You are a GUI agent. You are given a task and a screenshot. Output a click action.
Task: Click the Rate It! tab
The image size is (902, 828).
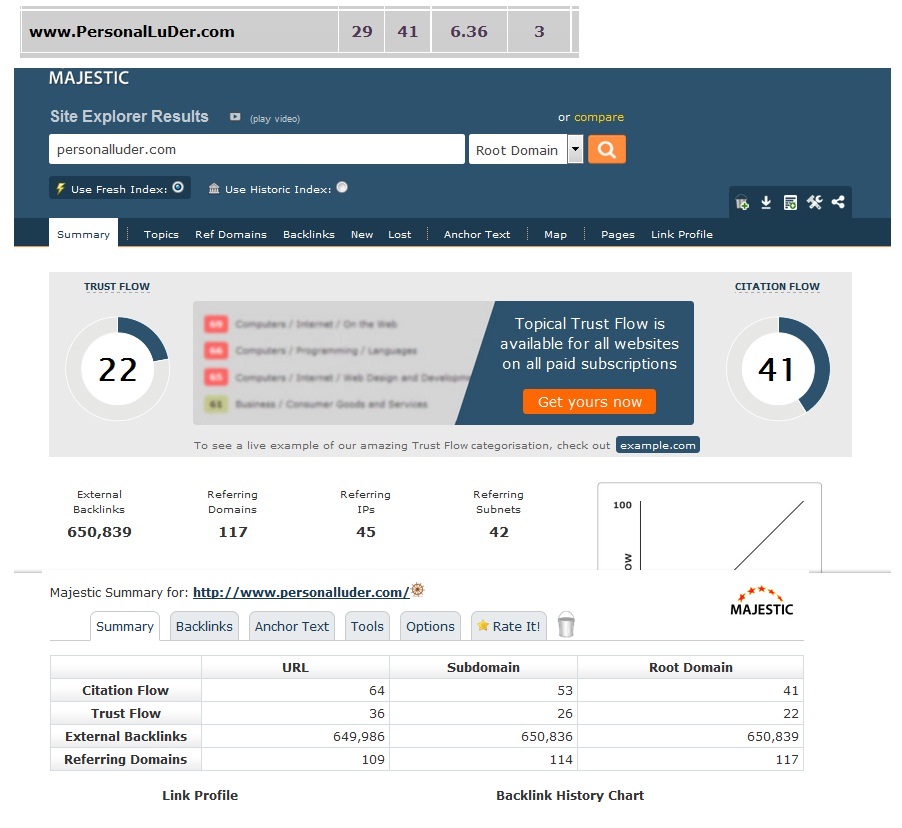point(509,626)
